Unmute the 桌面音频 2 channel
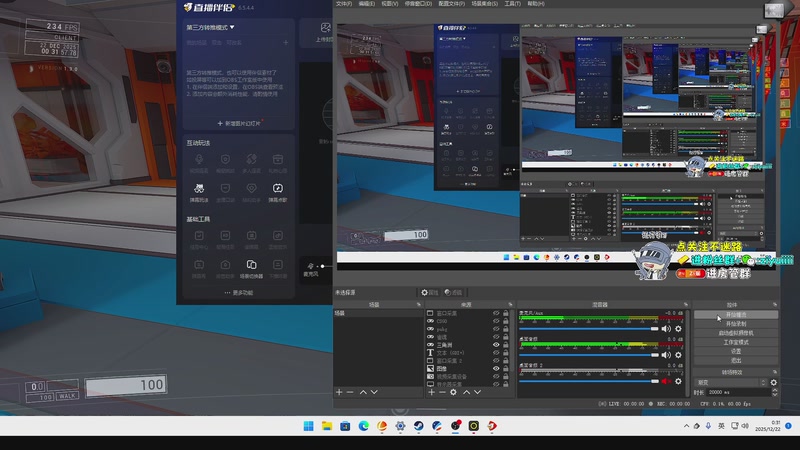 pos(666,381)
